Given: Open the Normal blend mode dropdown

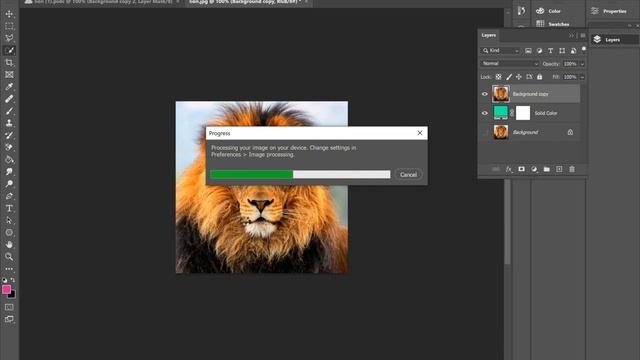Looking at the screenshot, I should 510,64.
